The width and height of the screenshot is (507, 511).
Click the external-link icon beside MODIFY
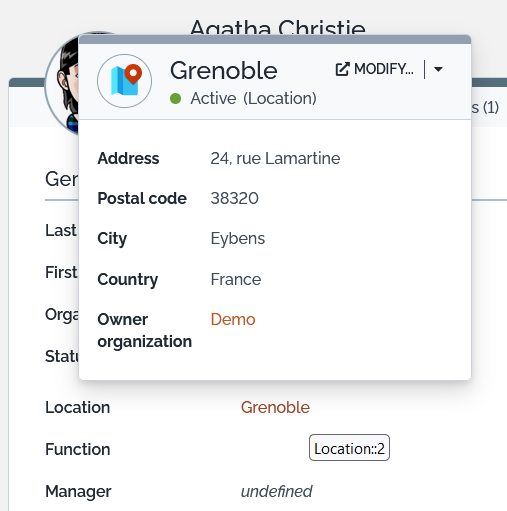[x=342, y=69]
